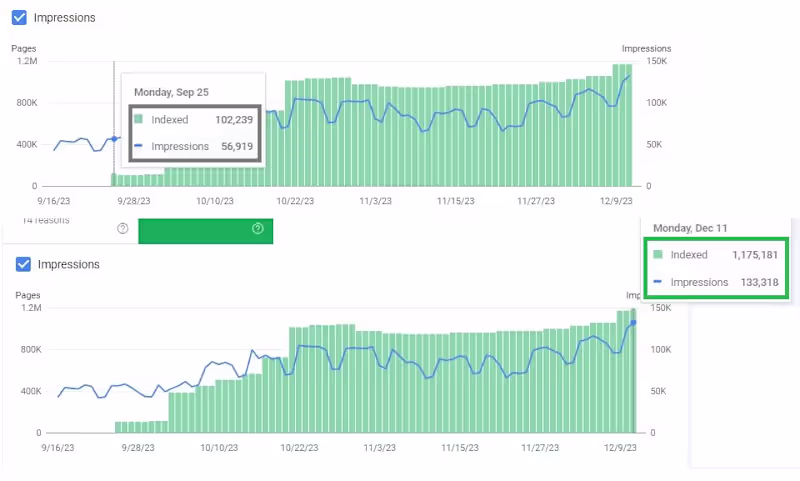Viewport: 800px width, 481px height.
Task: Click the gray help icon beside 14 reasons
Action: tap(123, 228)
